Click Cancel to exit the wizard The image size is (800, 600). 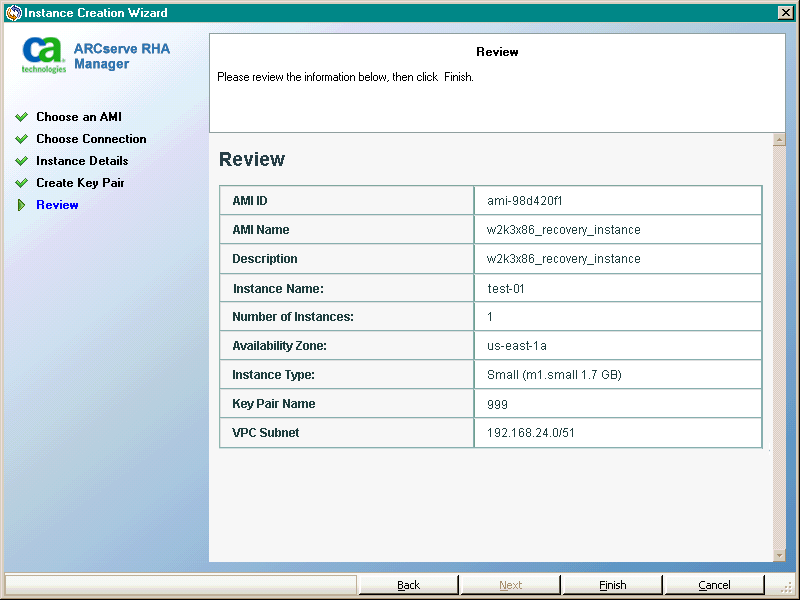point(714,585)
